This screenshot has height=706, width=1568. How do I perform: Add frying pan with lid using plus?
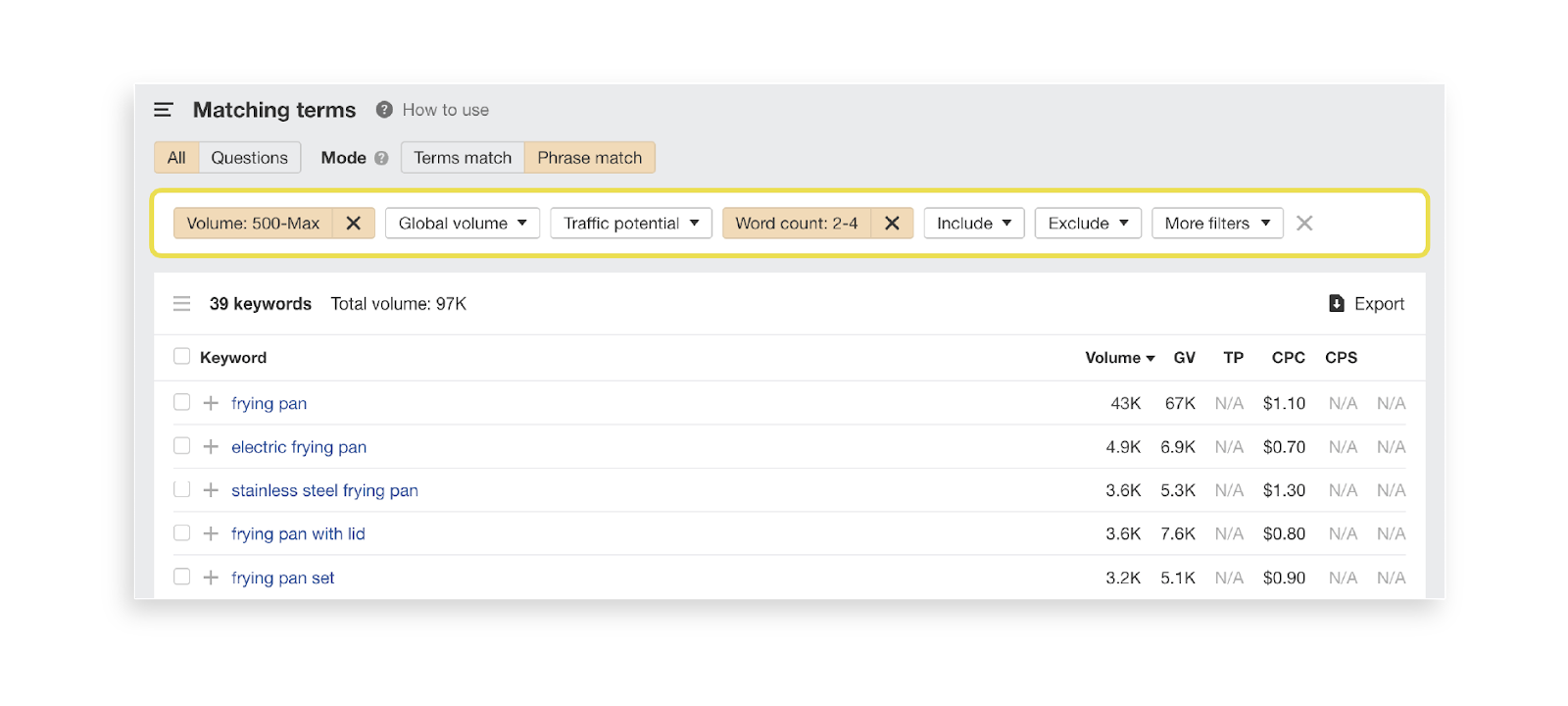pos(211,533)
